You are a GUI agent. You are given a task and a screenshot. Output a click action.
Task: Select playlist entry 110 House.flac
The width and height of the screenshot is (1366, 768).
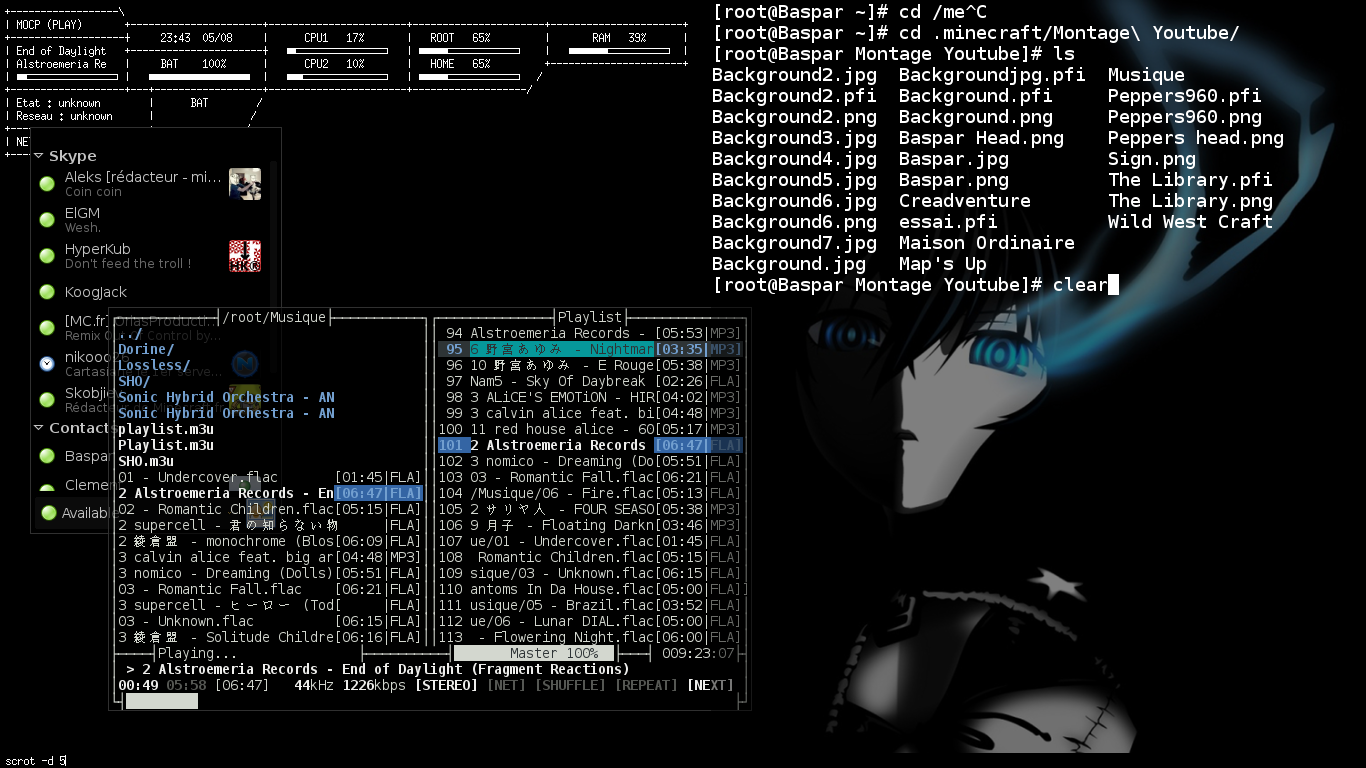(x=590, y=589)
